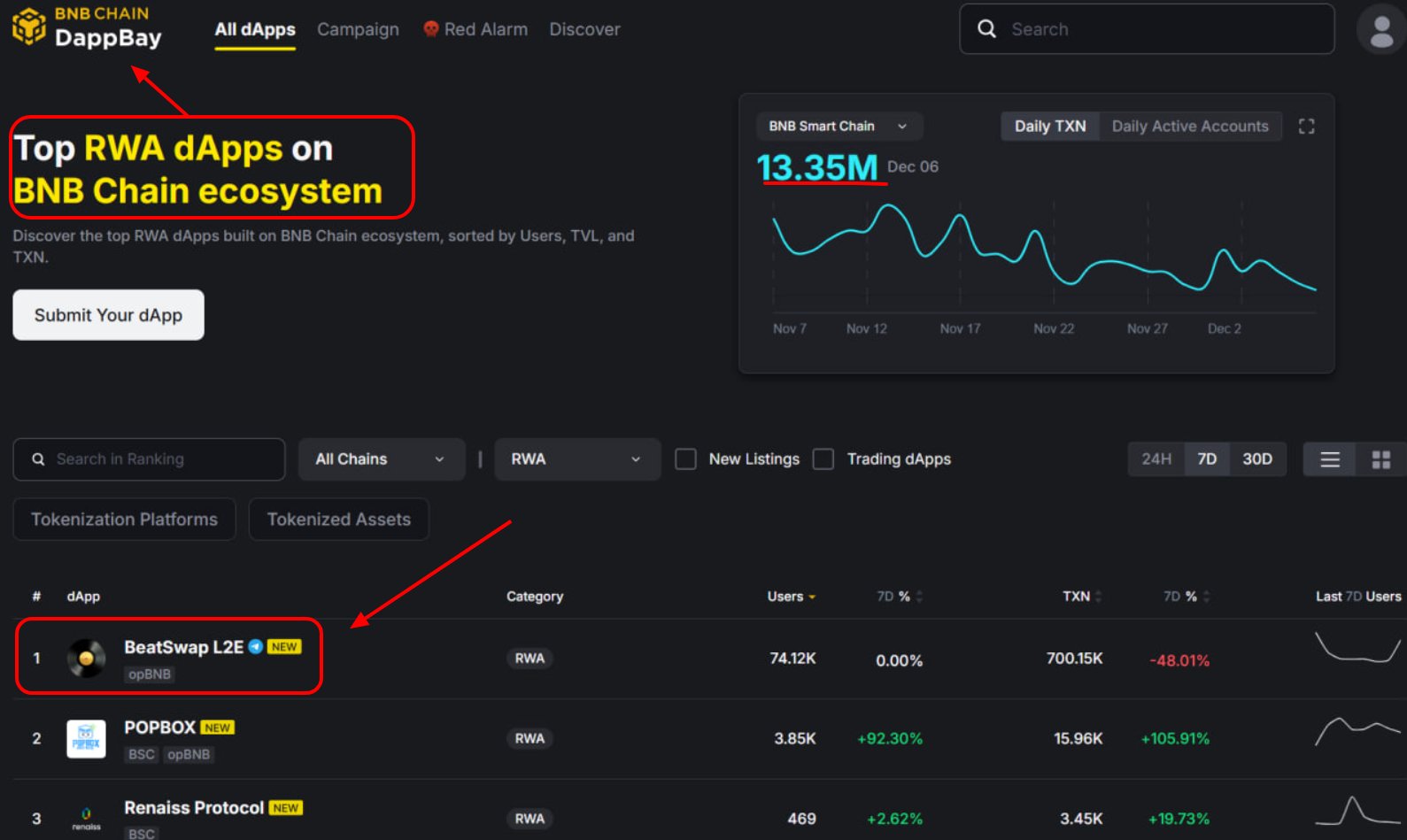Open the All Chains dropdown
Image resolution: width=1407 pixels, height=840 pixels.
pos(381,459)
